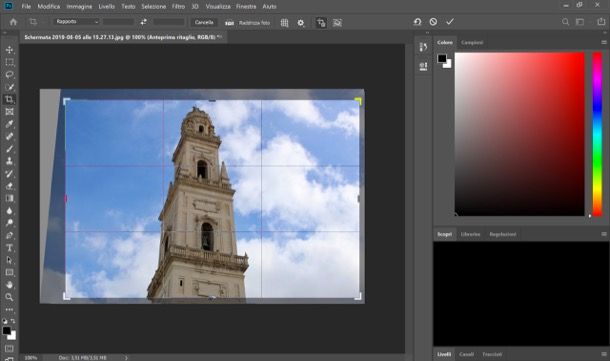
Task: Open Colore panel options menu
Action: (604, 42)
